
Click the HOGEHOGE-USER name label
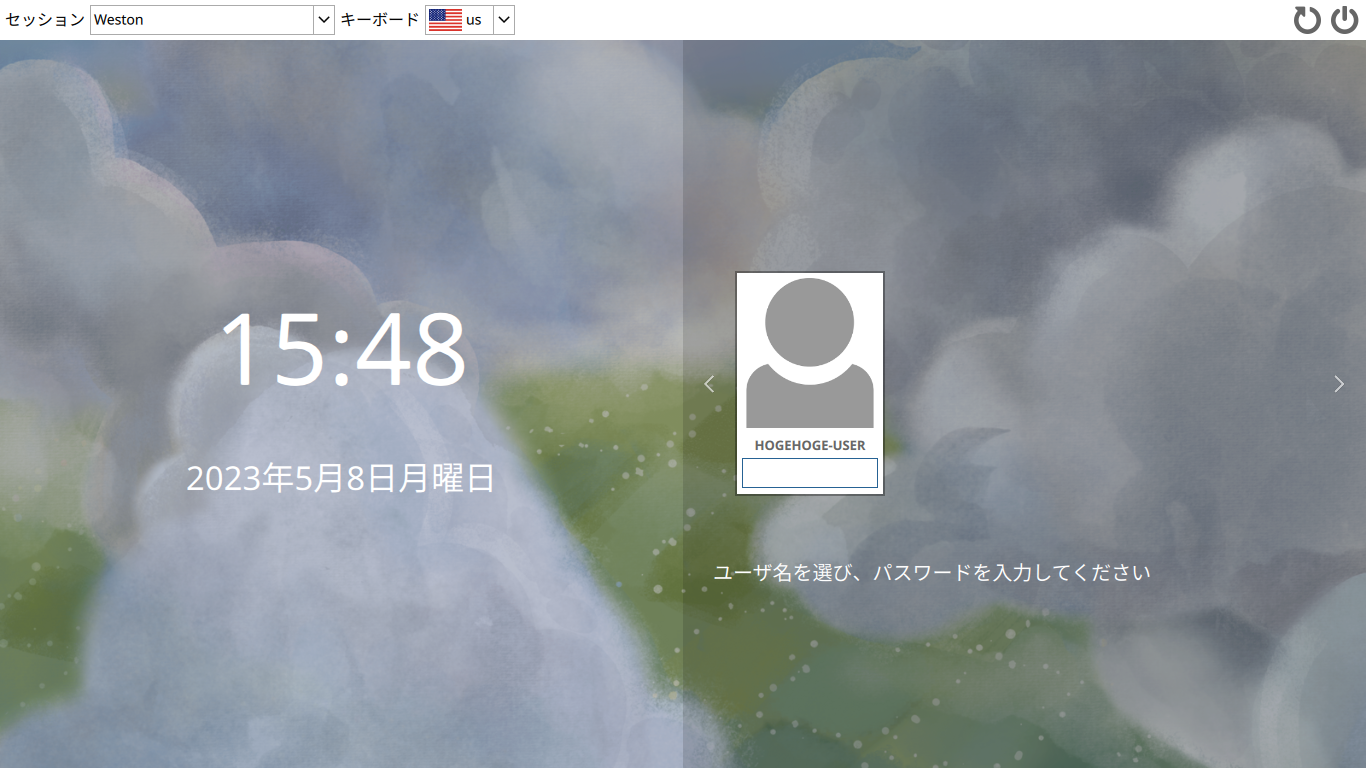[x=810, y=445]
